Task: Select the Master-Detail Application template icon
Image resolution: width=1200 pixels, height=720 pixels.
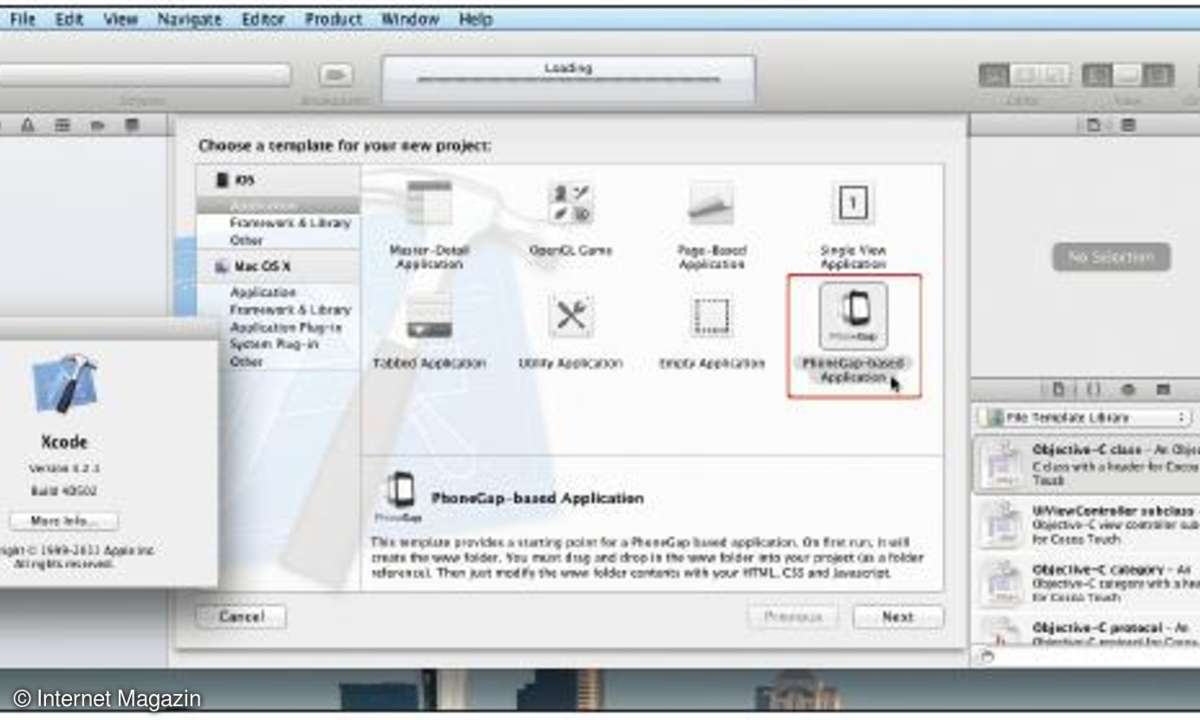Action: (429, 204)
